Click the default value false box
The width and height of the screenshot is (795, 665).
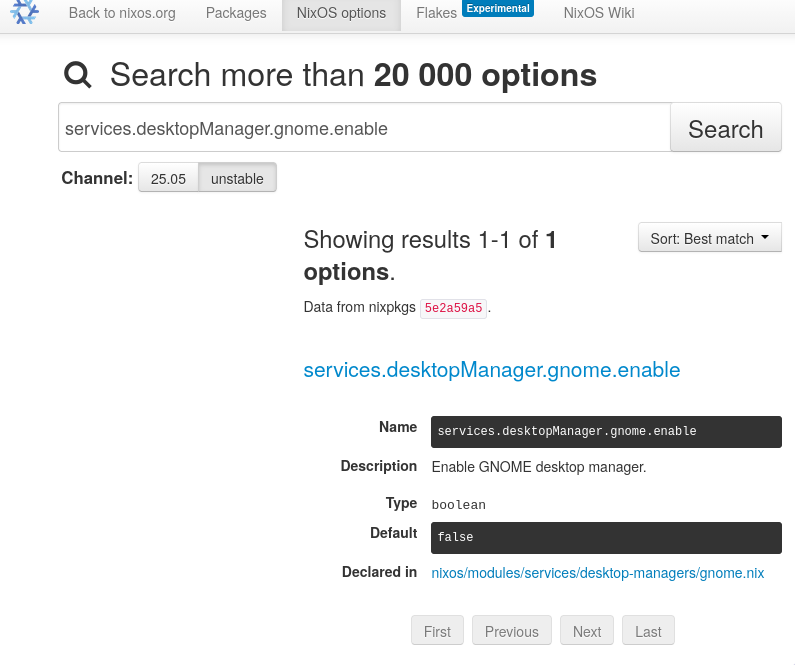tap(605, 537)
